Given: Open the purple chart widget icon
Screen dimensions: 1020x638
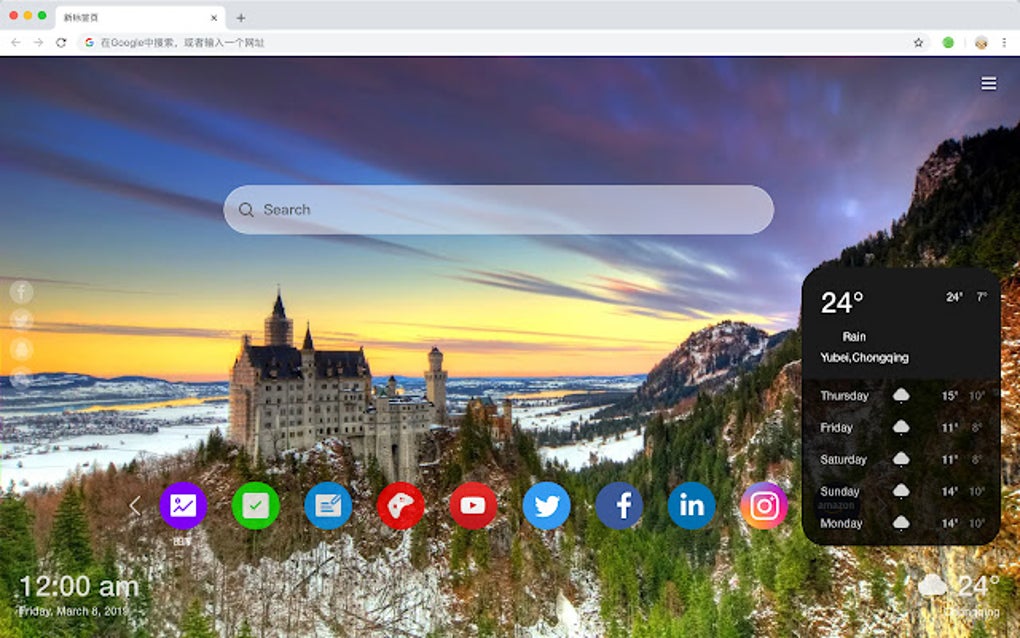Looking at the screenshot, I should tap(181, 506).
